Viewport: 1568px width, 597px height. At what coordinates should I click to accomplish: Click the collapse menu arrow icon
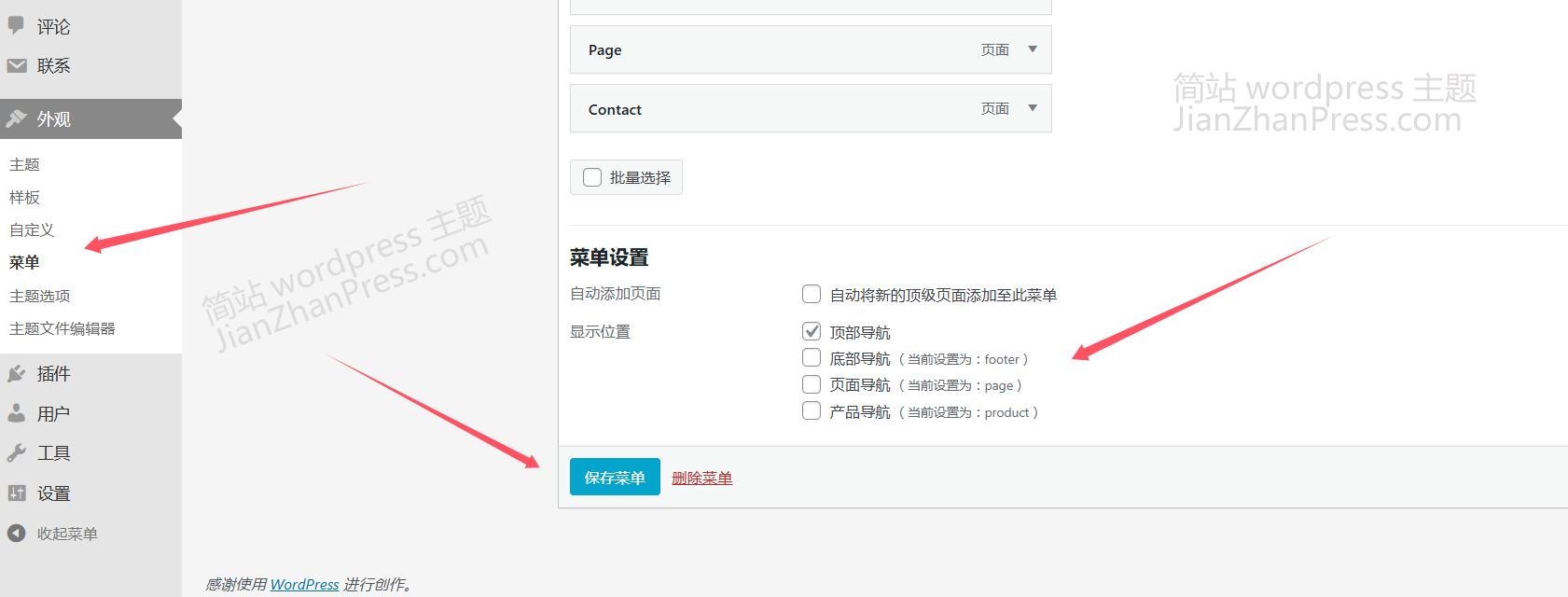(x=17, y=533)
